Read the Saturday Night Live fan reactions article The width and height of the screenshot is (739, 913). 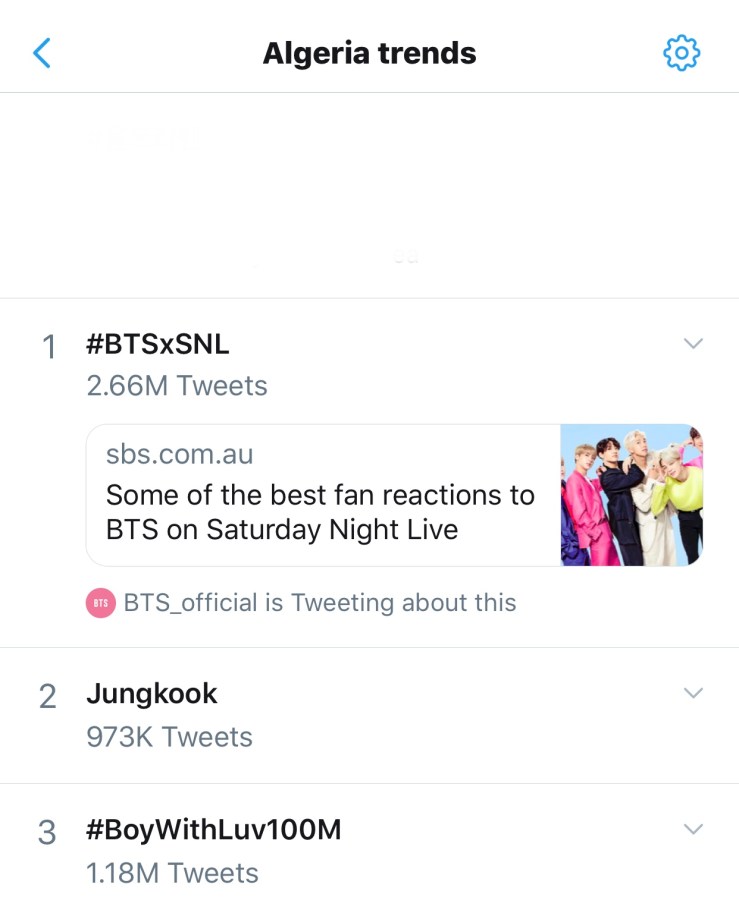tap(320, 511)
